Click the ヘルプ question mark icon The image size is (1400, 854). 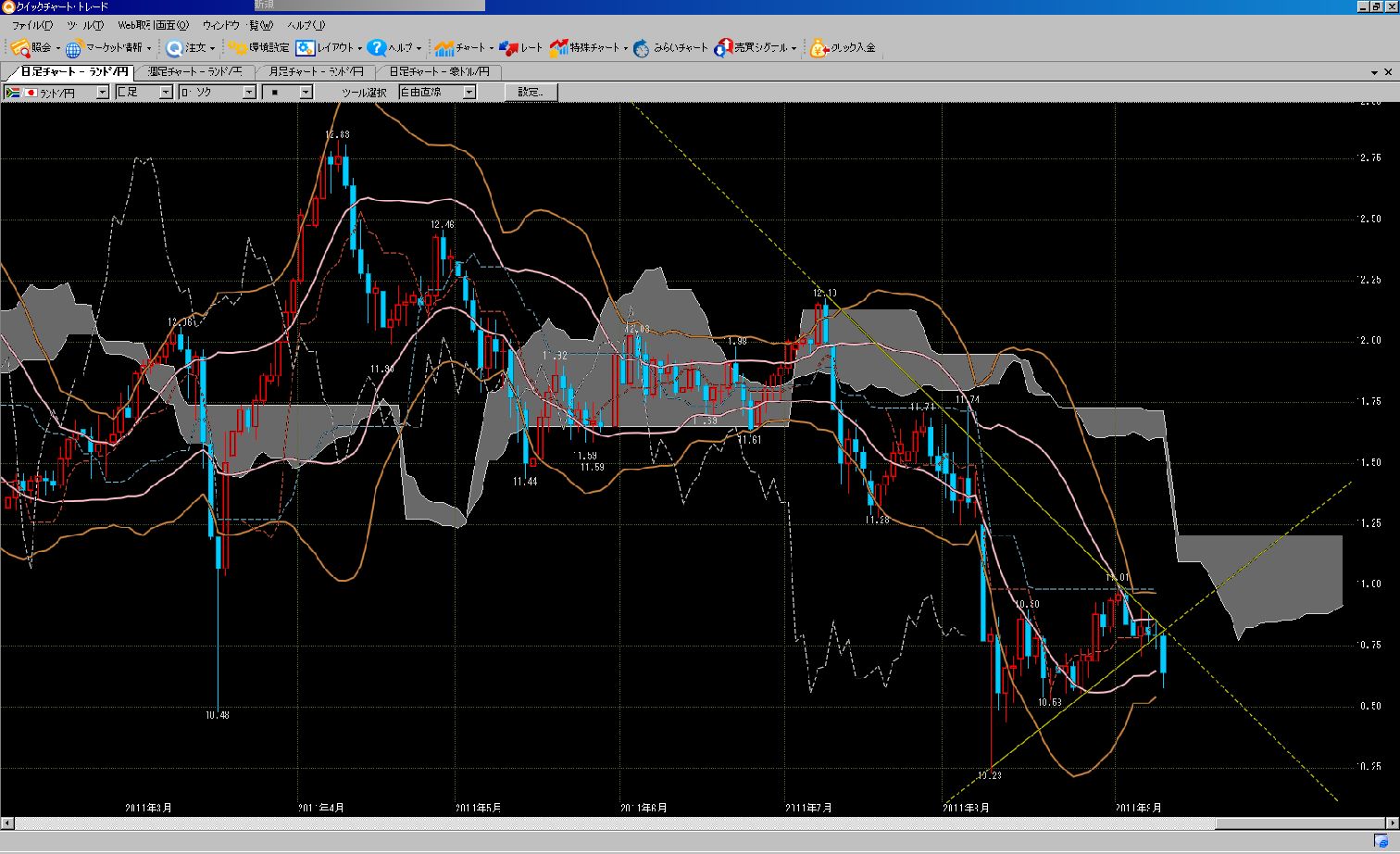click(x=376, y=48)
